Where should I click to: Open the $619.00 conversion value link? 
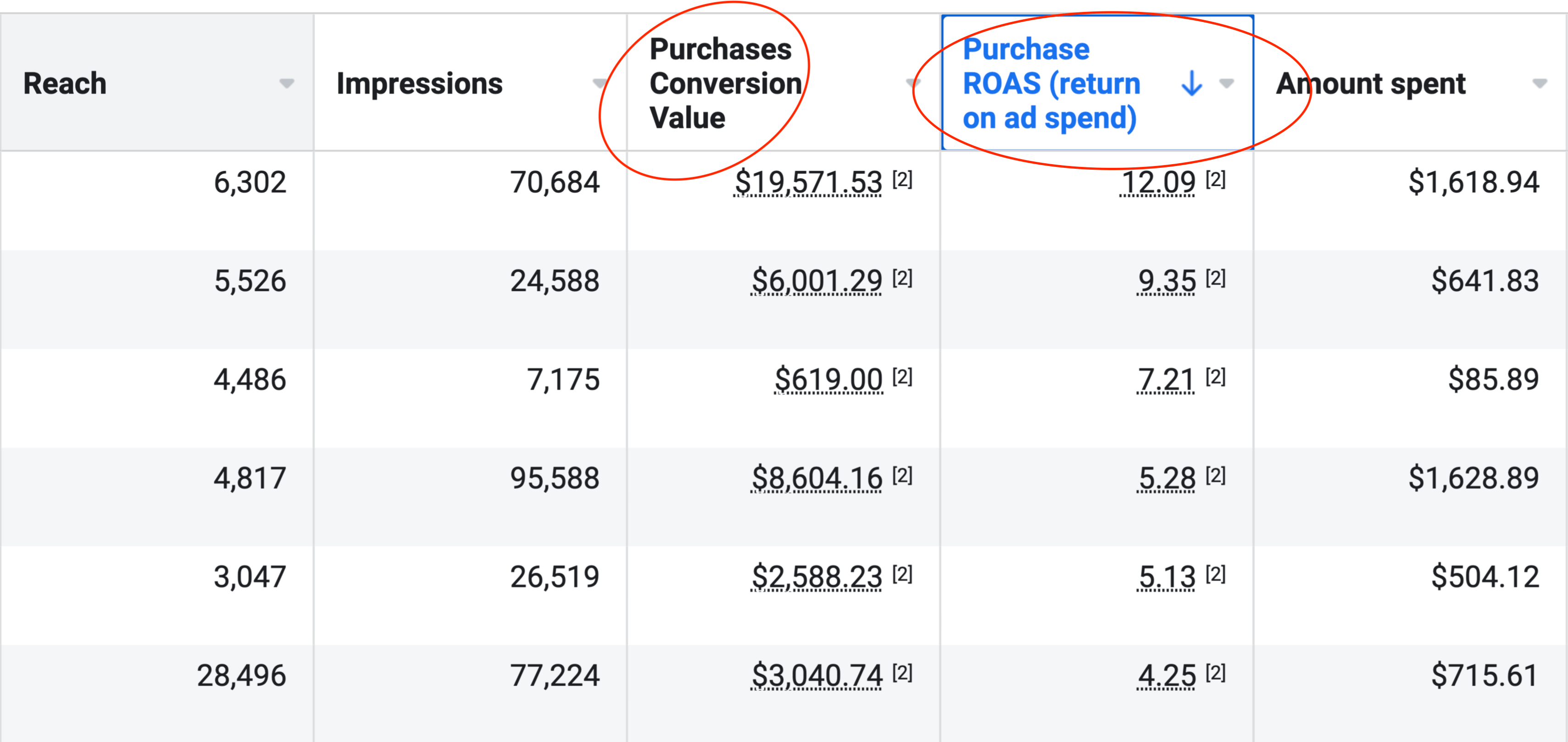[828, 380]
